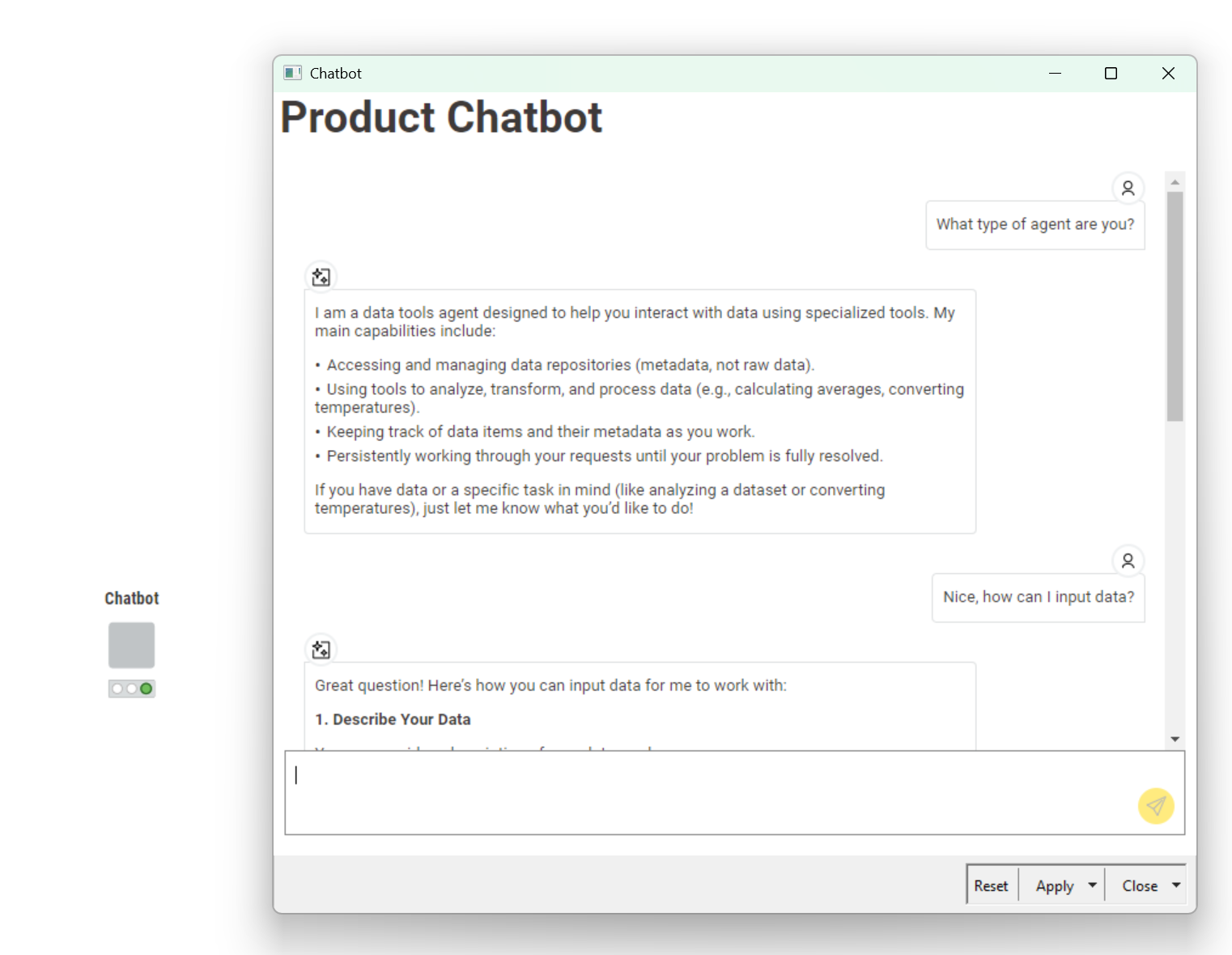Click bot sparkle icon above 'Great question!' reply
1232x955 pixels.
pos(321,649)
